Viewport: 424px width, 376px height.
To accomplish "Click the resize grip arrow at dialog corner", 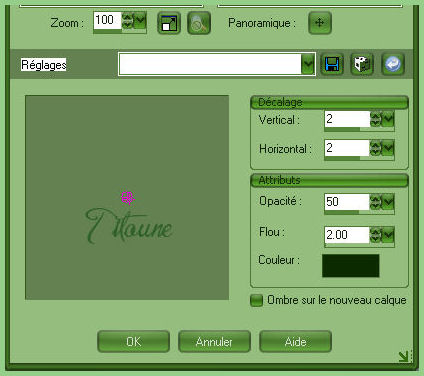I will click(404, 356).
